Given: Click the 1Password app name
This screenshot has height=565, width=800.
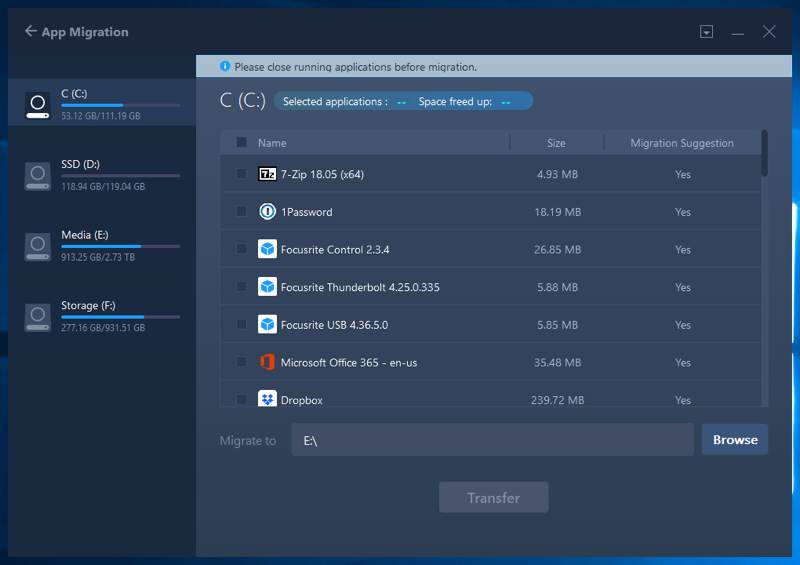Looking at the screenshot, I should 307,212.
